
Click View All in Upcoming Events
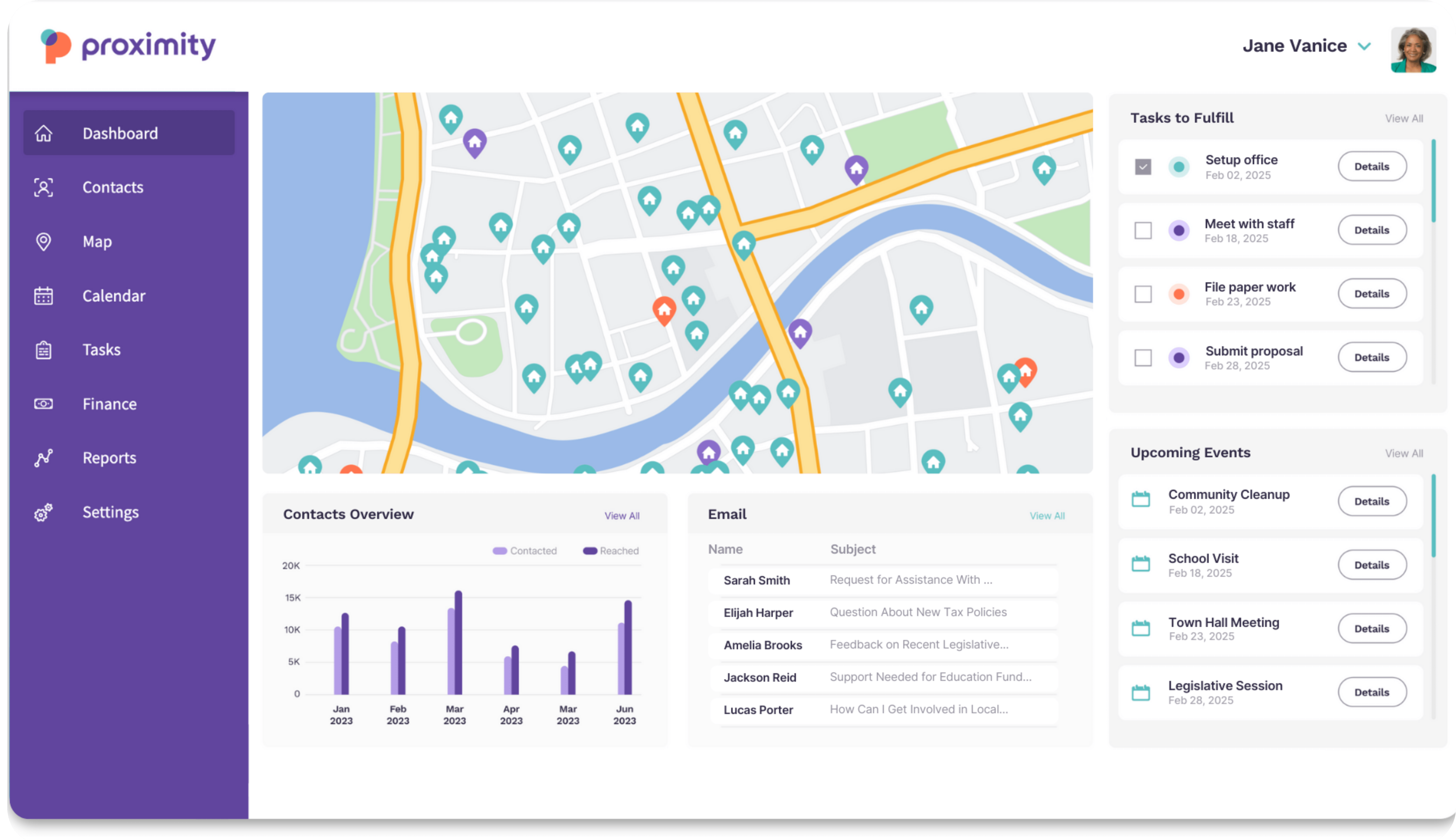1404,454
